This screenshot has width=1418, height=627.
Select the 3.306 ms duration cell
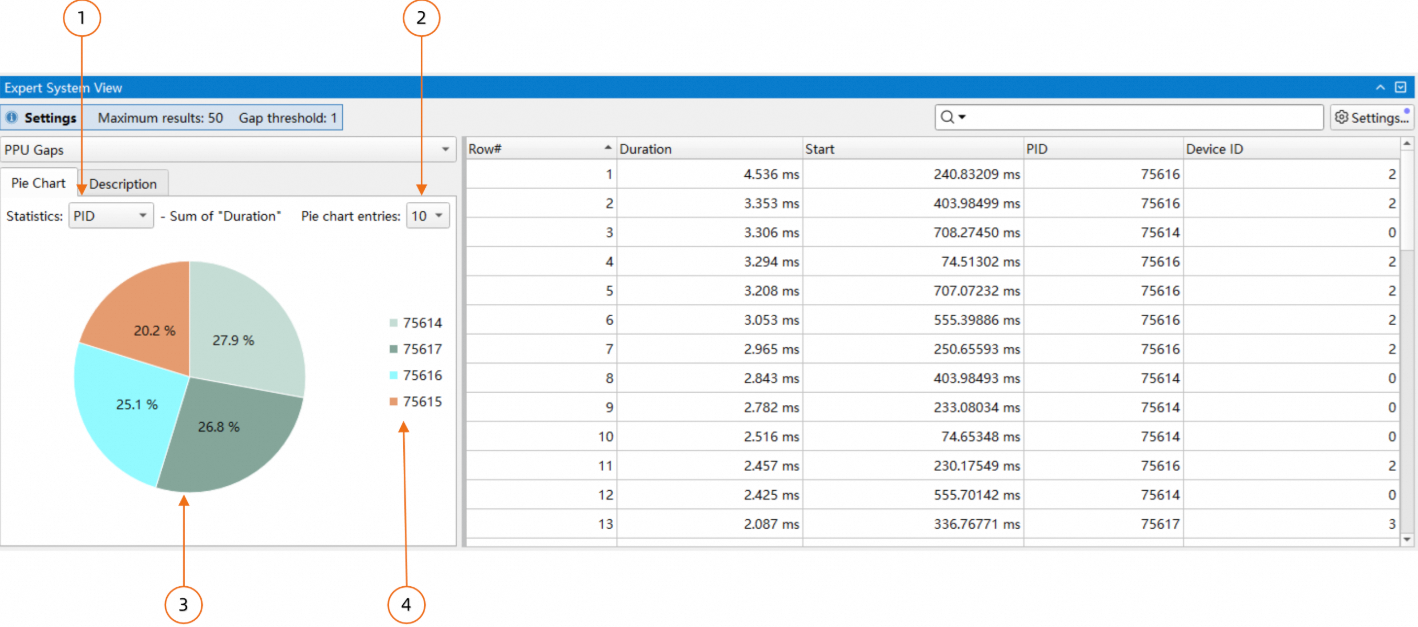[x=709, y=232]
